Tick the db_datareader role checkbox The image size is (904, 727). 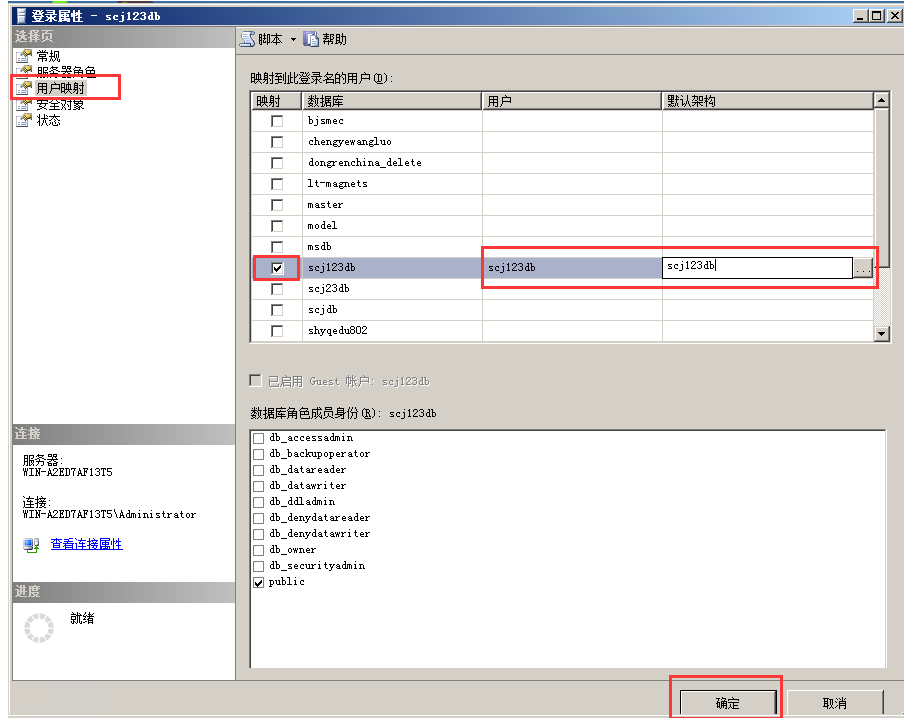pos(259,470)
